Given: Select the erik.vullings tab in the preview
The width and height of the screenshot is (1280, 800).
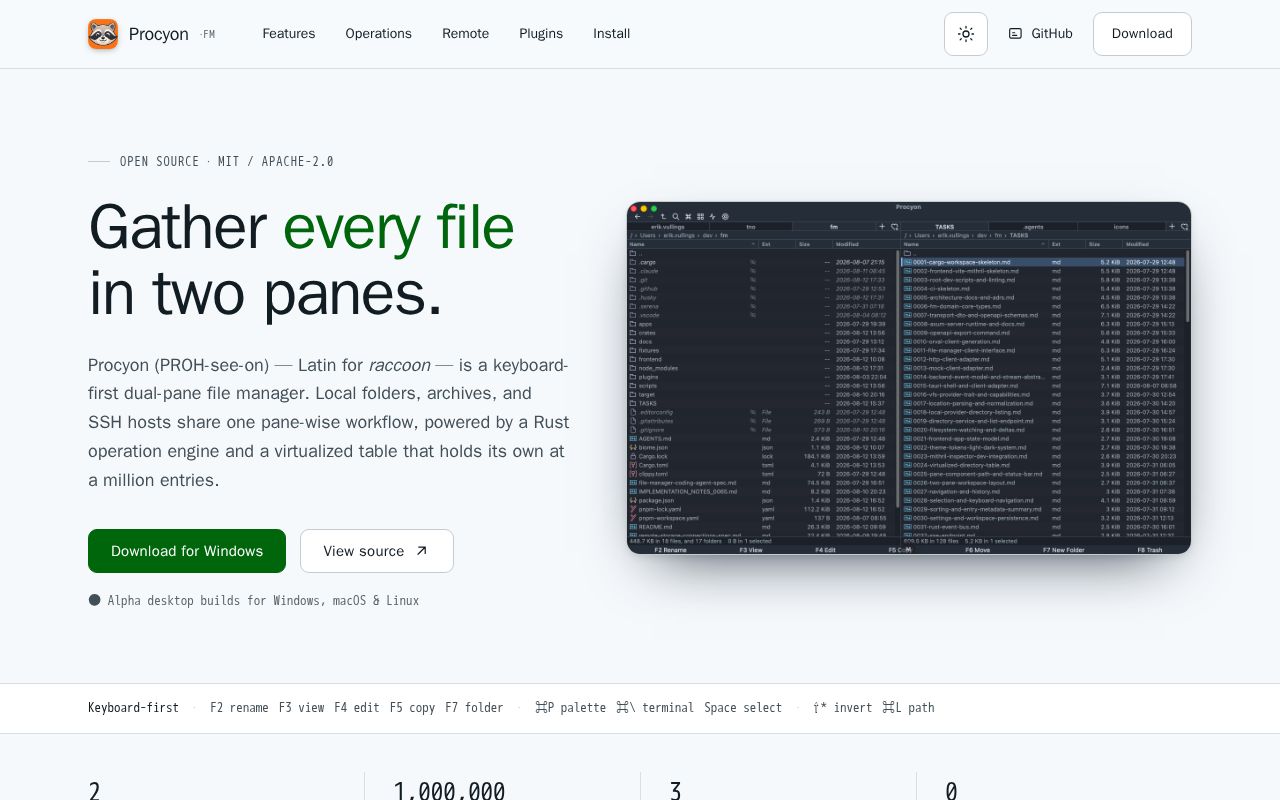Looking at the screenshot, I should pos(668,227).
